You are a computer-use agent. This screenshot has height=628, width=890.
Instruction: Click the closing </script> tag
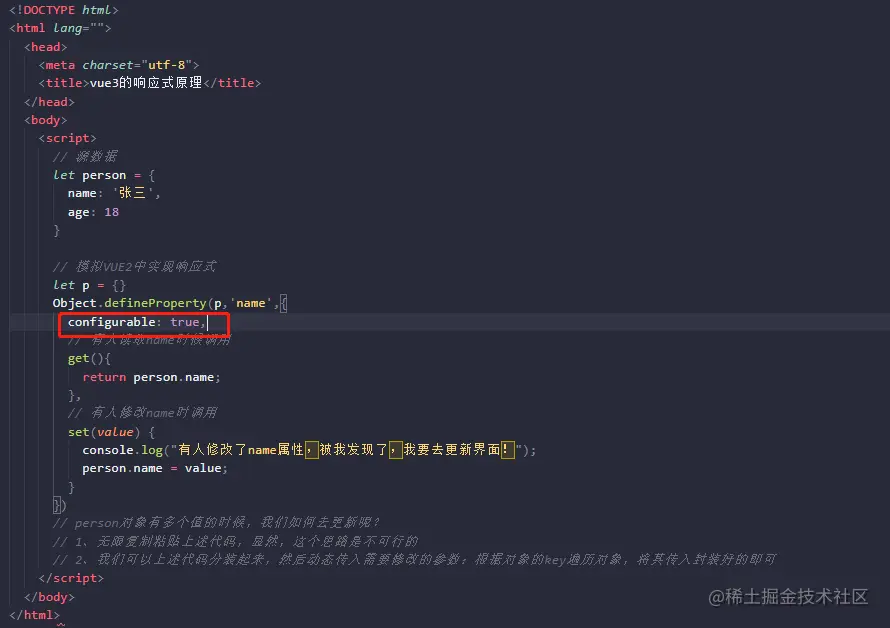[x=71, y=578]
